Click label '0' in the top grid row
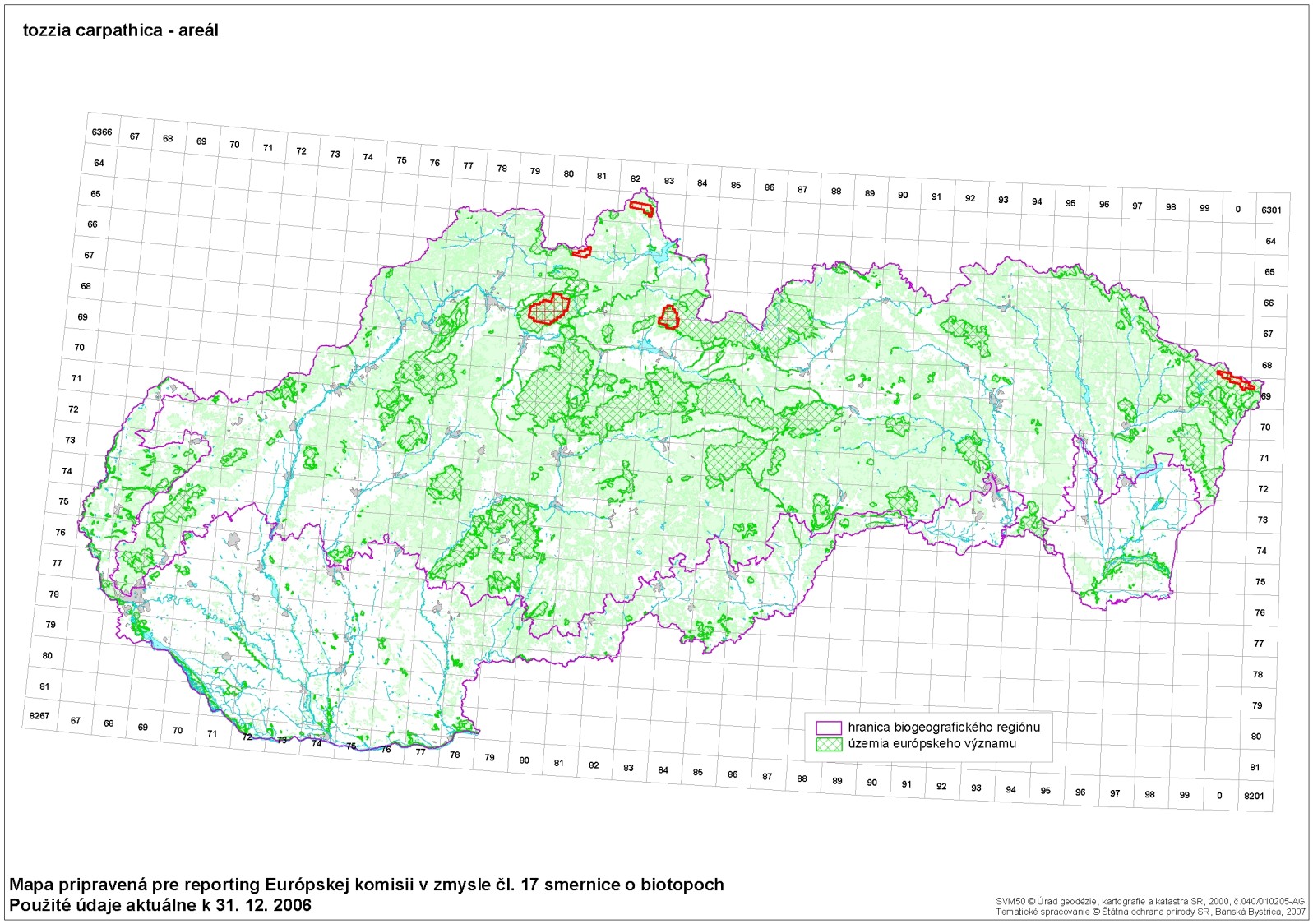 tap(1237, 210)
